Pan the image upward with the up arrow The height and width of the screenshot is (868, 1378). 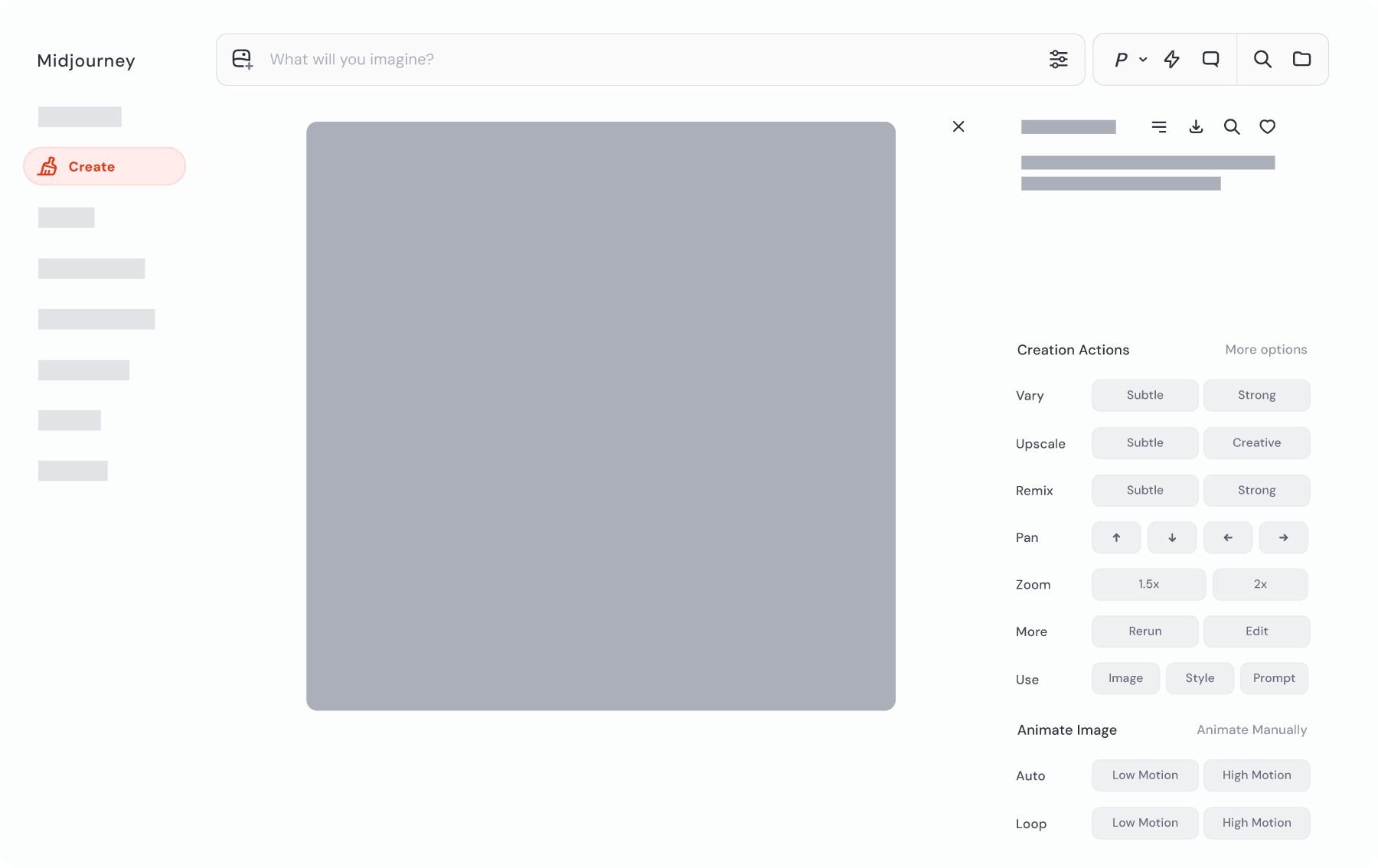pyautogui.click(x=1116, y=538)
